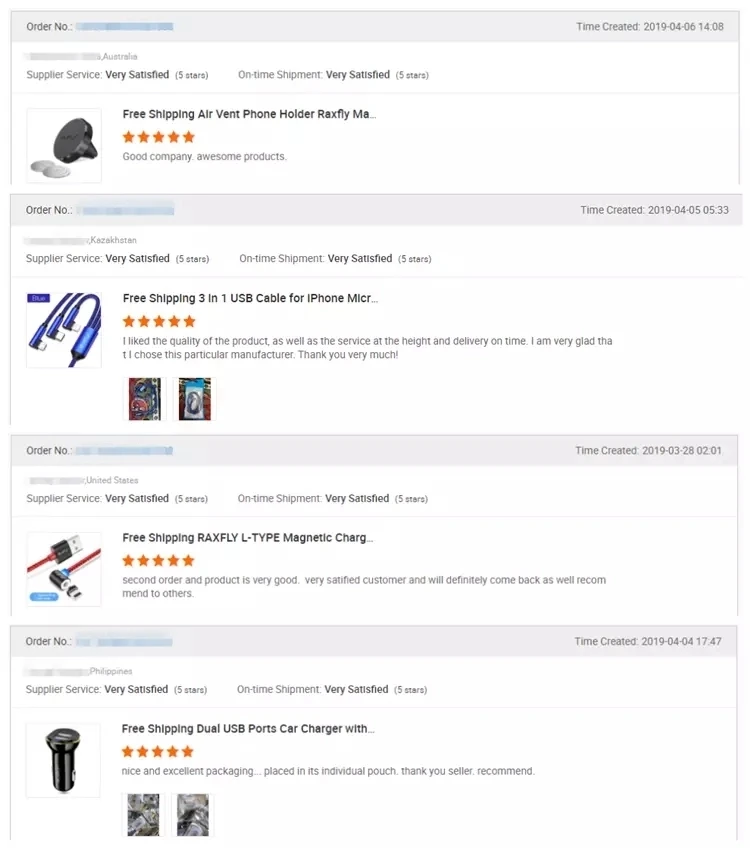Image resolution: width=750 pixels, height=848 pixels.
Task: Click the Kazakhstan order number
Action: [125, 210]
